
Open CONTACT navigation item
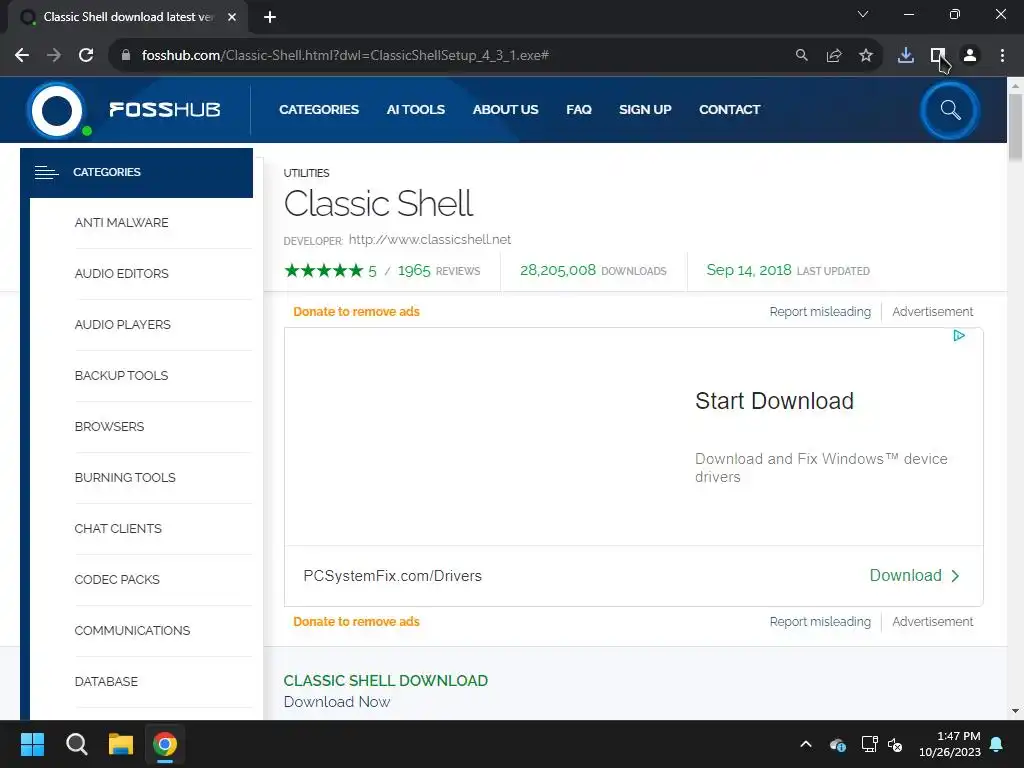[x=729, y=110]
